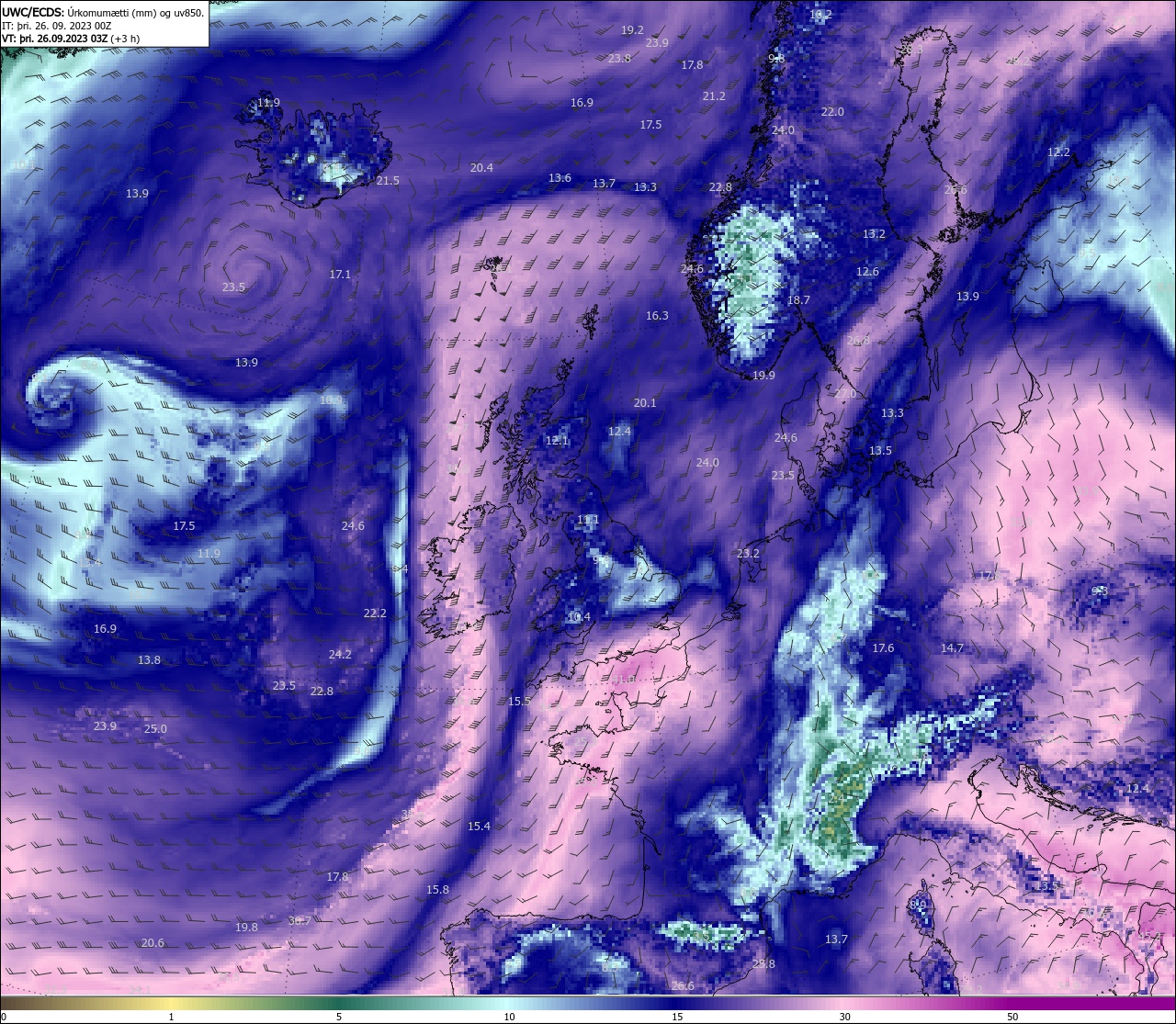This screenshot has width=1176, height=1024.
Task: Click the 18.7 value on the map
Action: [x=798, y=300]
